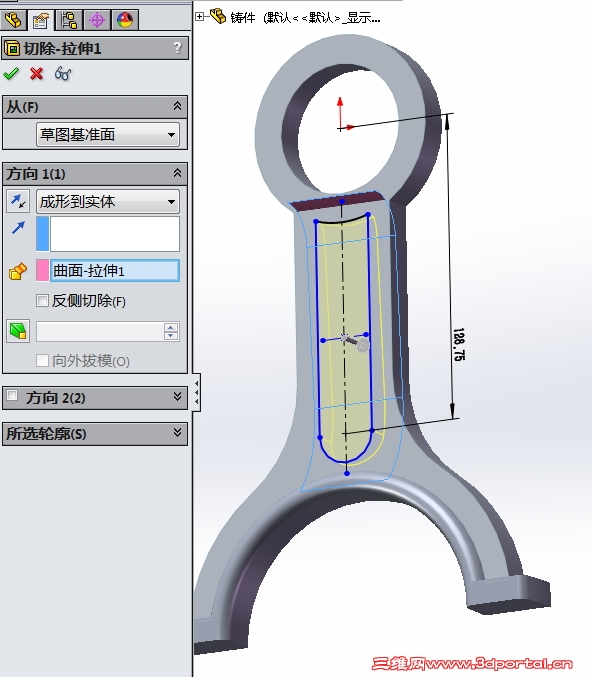Open the 成形到实体 end condition dropdown
This screenshot has width=592, height=677.
coord(108,202)
